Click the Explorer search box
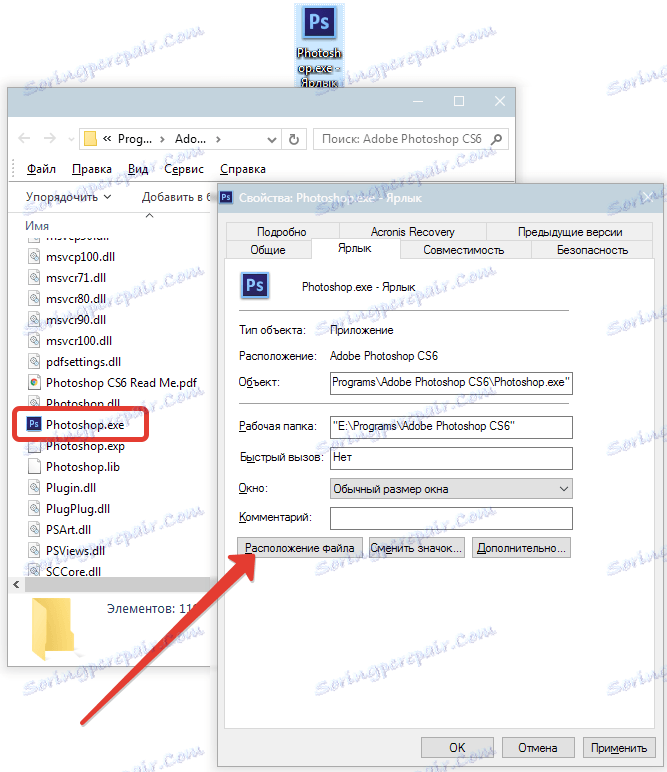667x772 pixels. [411, 139]
